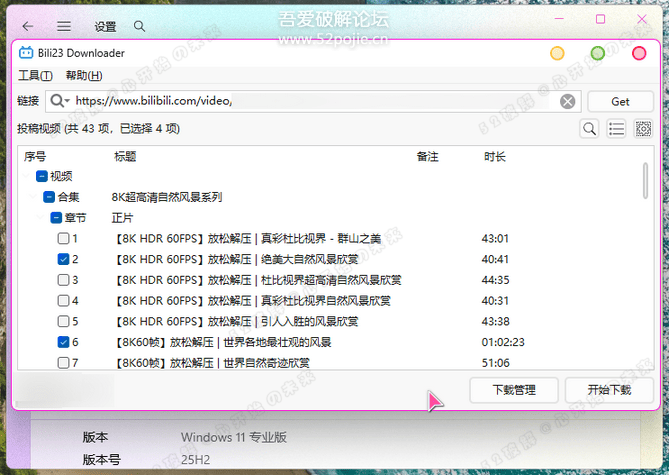
Task: Click the list view icon above the video list
Action: click(616, 129)
